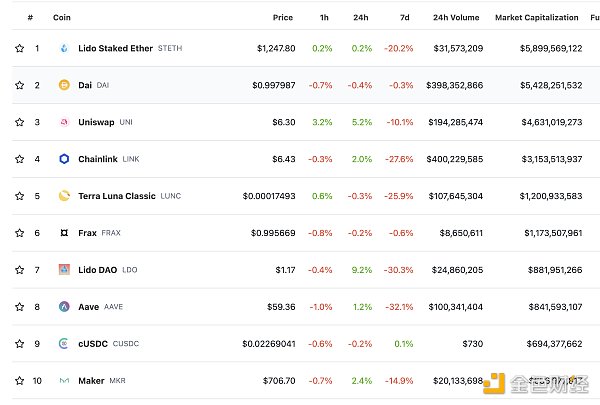Star the Uniswap row
Image resolution: width=600 pixels, height=405 pixels.
[20, 122]
